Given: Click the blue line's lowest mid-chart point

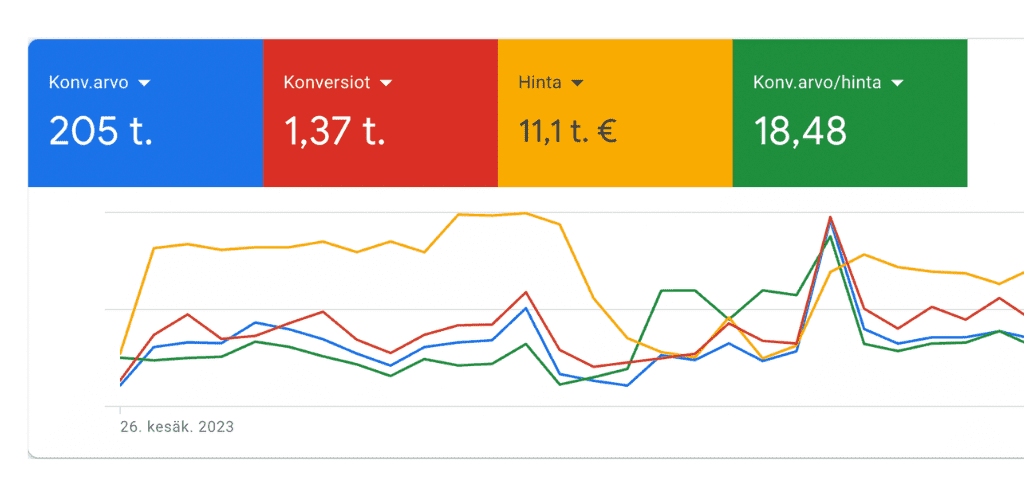Looking at the screenshot, I should [627, 385].
